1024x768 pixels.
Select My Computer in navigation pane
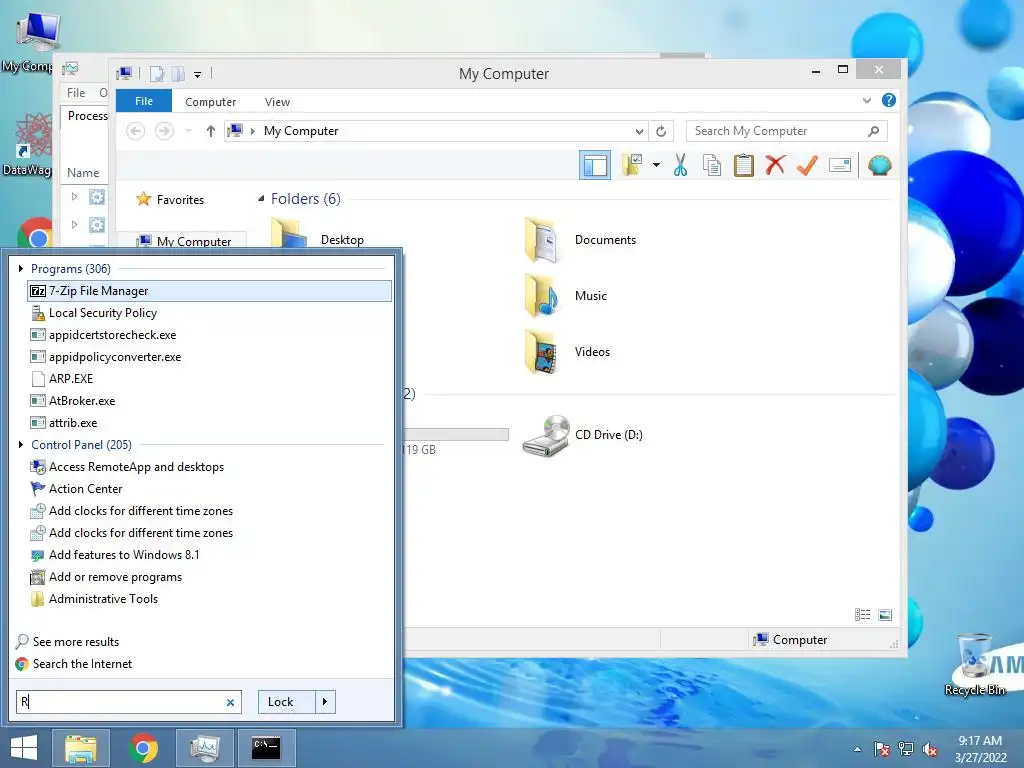(184, 241)
